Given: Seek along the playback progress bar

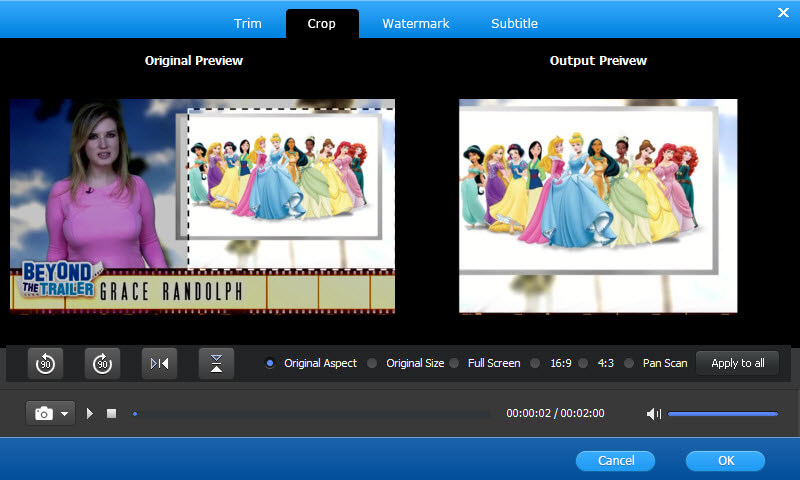Looking at the screenshot, I should [312, 414].
